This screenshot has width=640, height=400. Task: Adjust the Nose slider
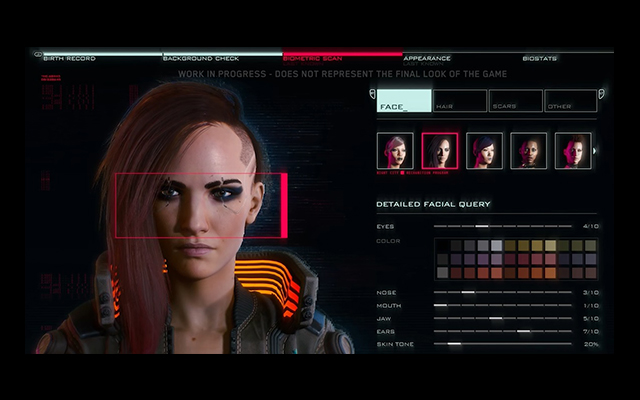pyautogui.click(x=468, y=292)
